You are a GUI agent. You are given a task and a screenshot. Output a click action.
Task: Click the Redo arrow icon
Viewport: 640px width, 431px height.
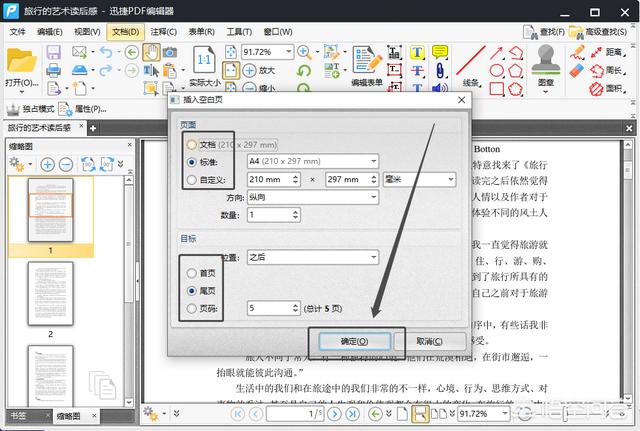106,70
